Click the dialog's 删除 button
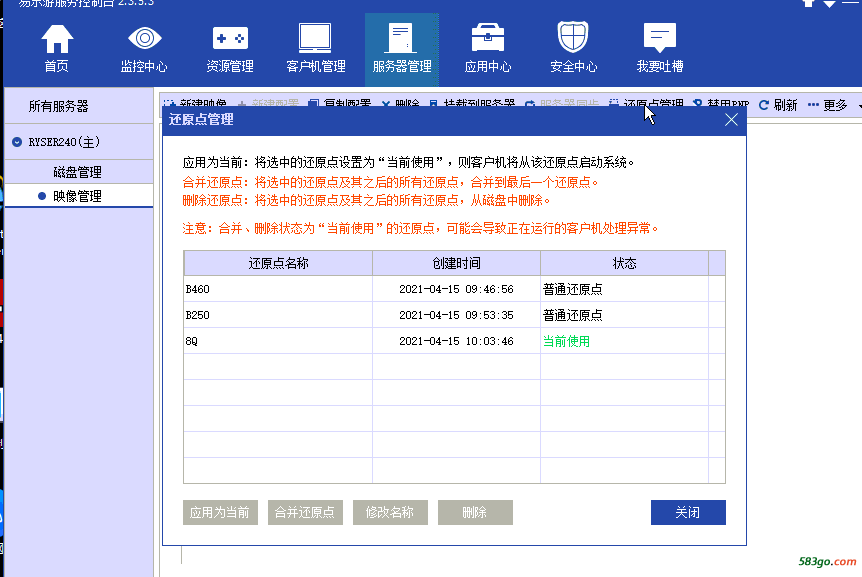Screen dimensions: 862x577 pos(475,512)
